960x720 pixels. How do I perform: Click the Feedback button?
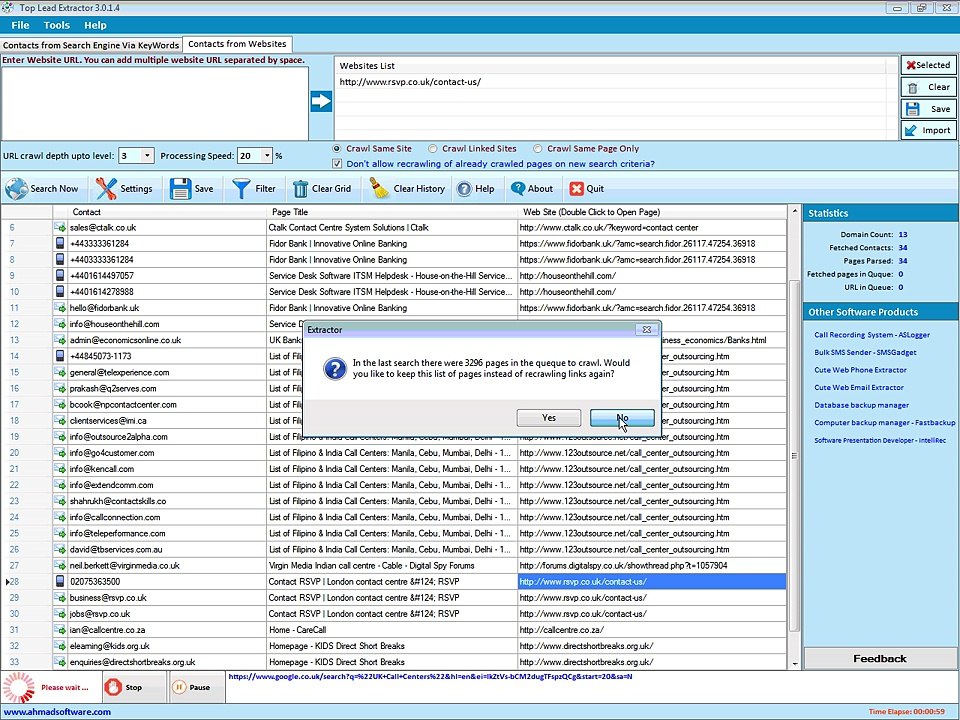coord(880,659)
